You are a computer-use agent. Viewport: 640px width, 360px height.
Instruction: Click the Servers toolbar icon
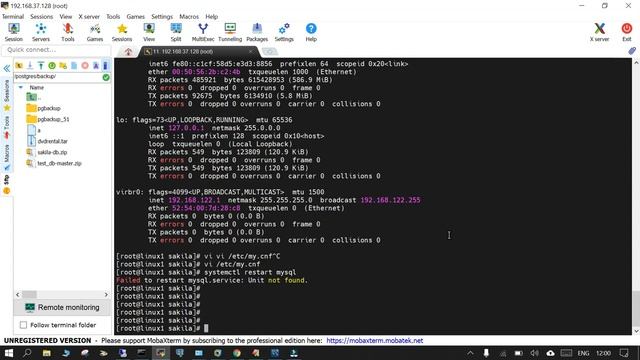click(x=41, y=32)
